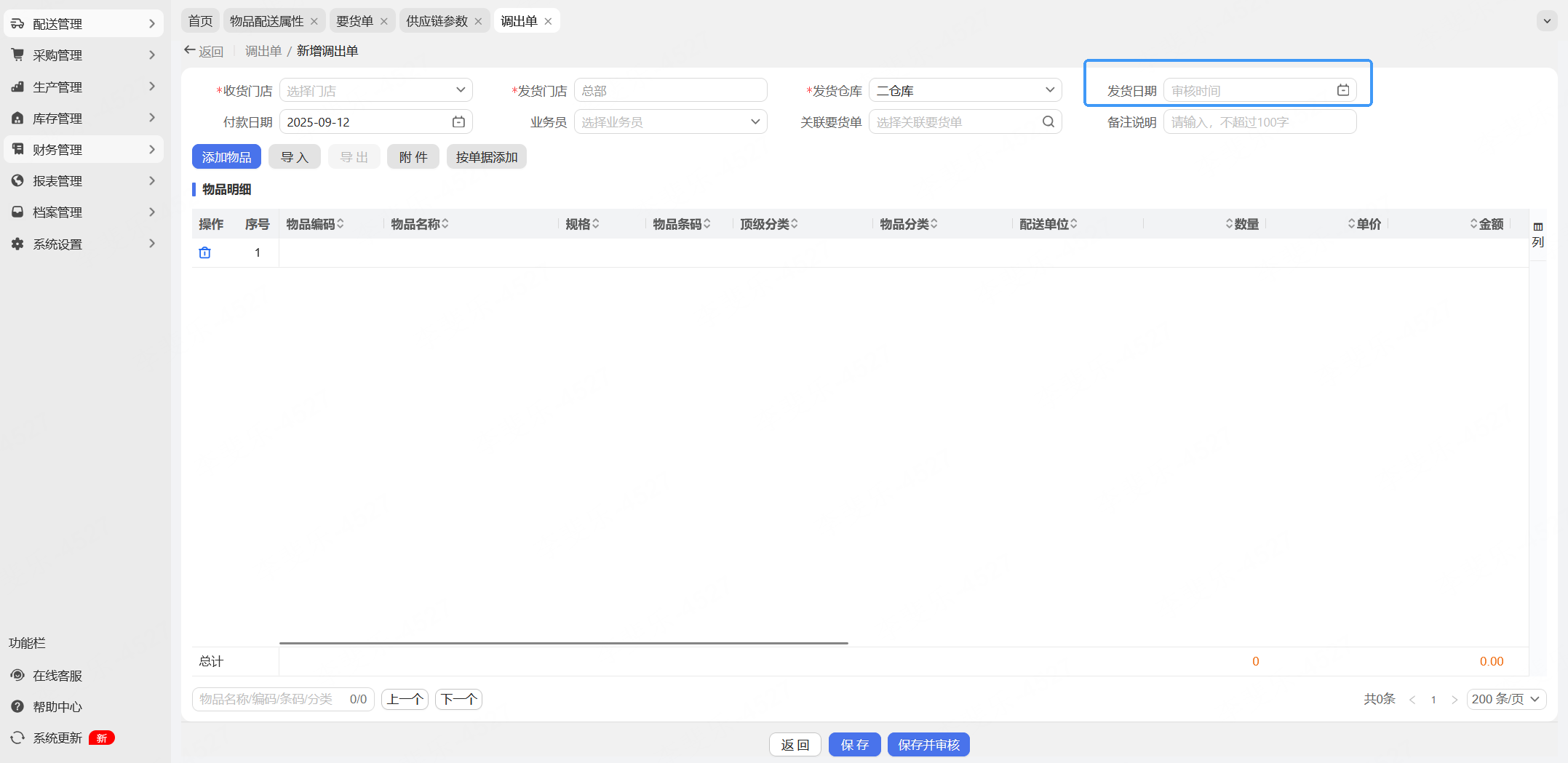Switch to the 物品配送属性 tab

coord(266,21)
